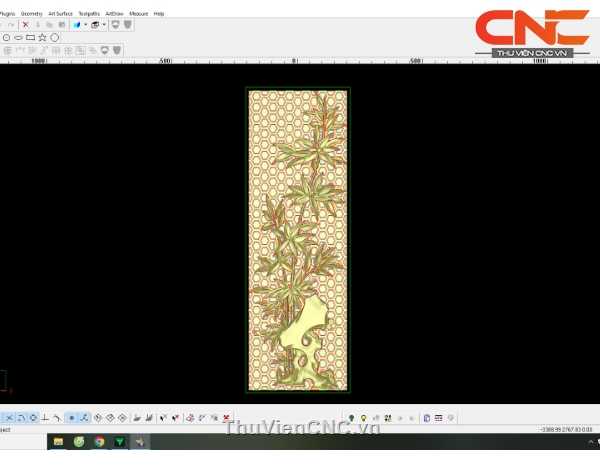Select the ellipse shape drawing tool
Screen dimensions: 600x450
pyautogui.click(x=18, y=37)
